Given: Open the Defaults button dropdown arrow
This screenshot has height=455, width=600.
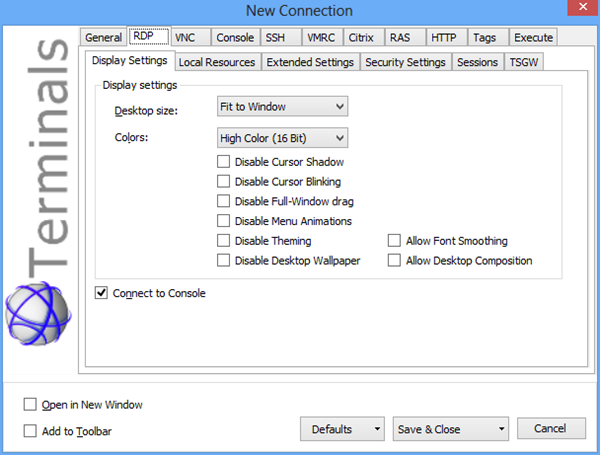Looking at the screenshot, I should point(377,429).
